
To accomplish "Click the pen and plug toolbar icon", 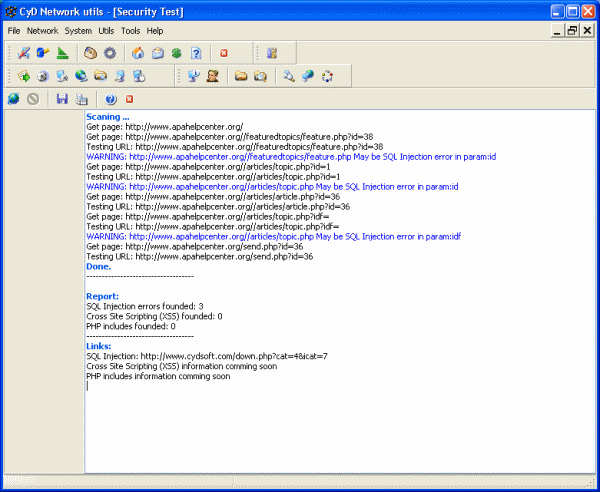I will [24, 53].
